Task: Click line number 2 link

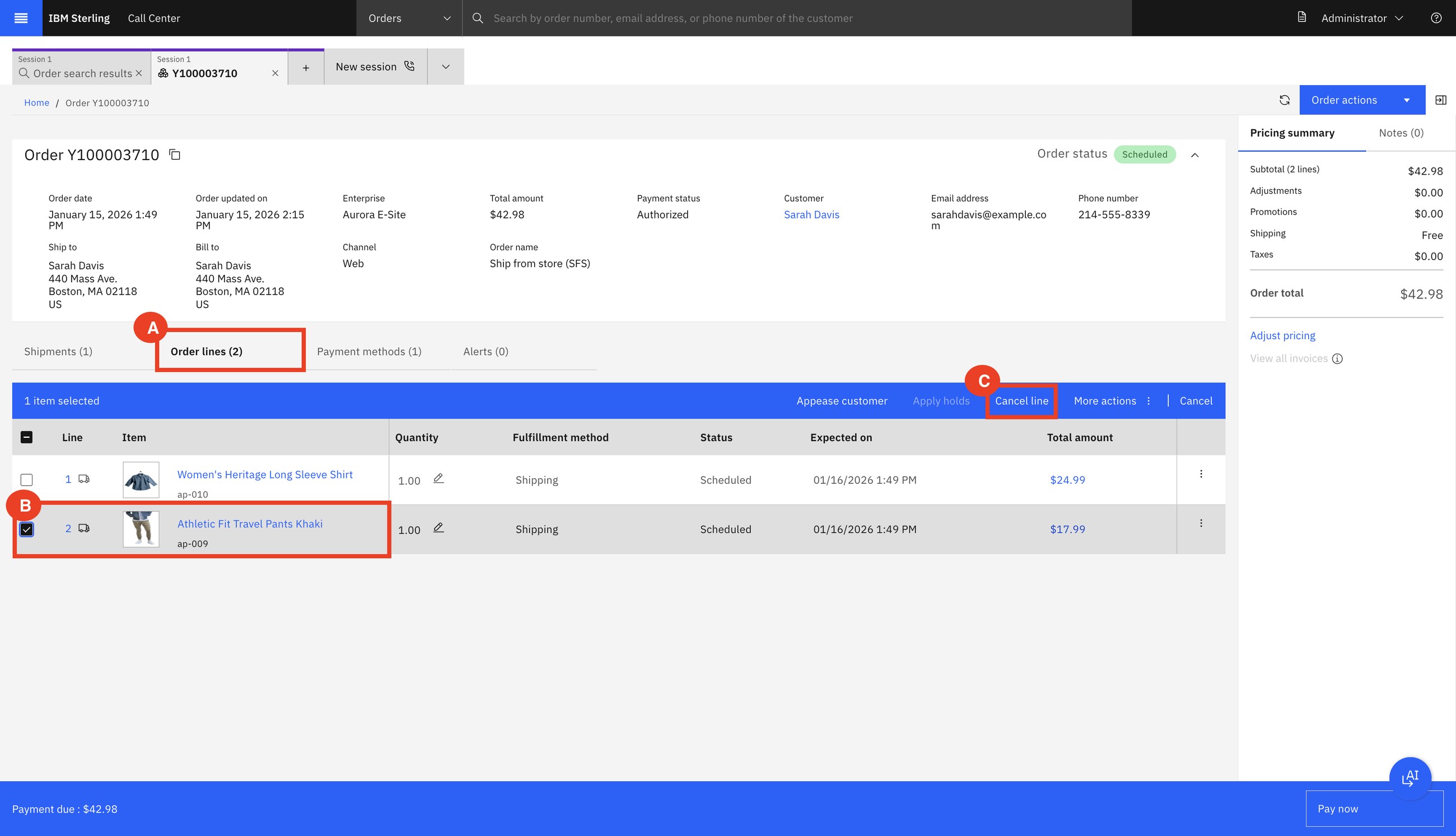Action: (68, 528)
